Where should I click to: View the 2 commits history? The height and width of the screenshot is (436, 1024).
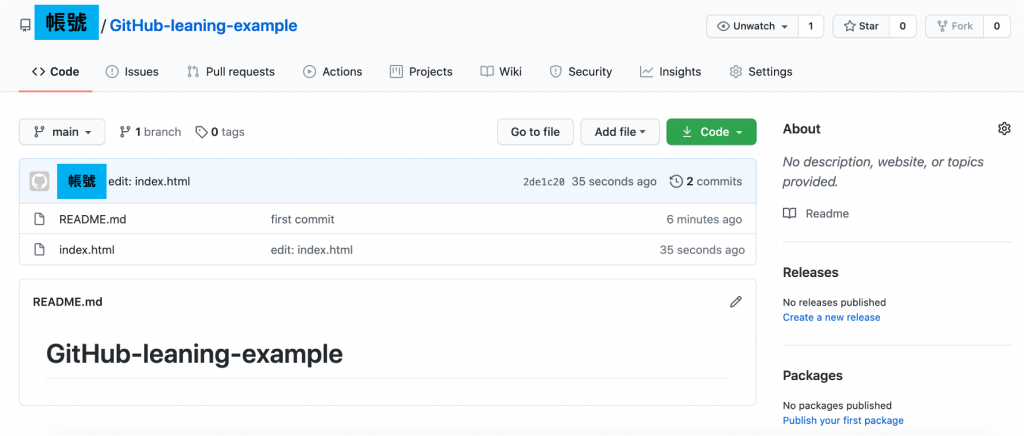pyautogui.click(x=706, y=181)
